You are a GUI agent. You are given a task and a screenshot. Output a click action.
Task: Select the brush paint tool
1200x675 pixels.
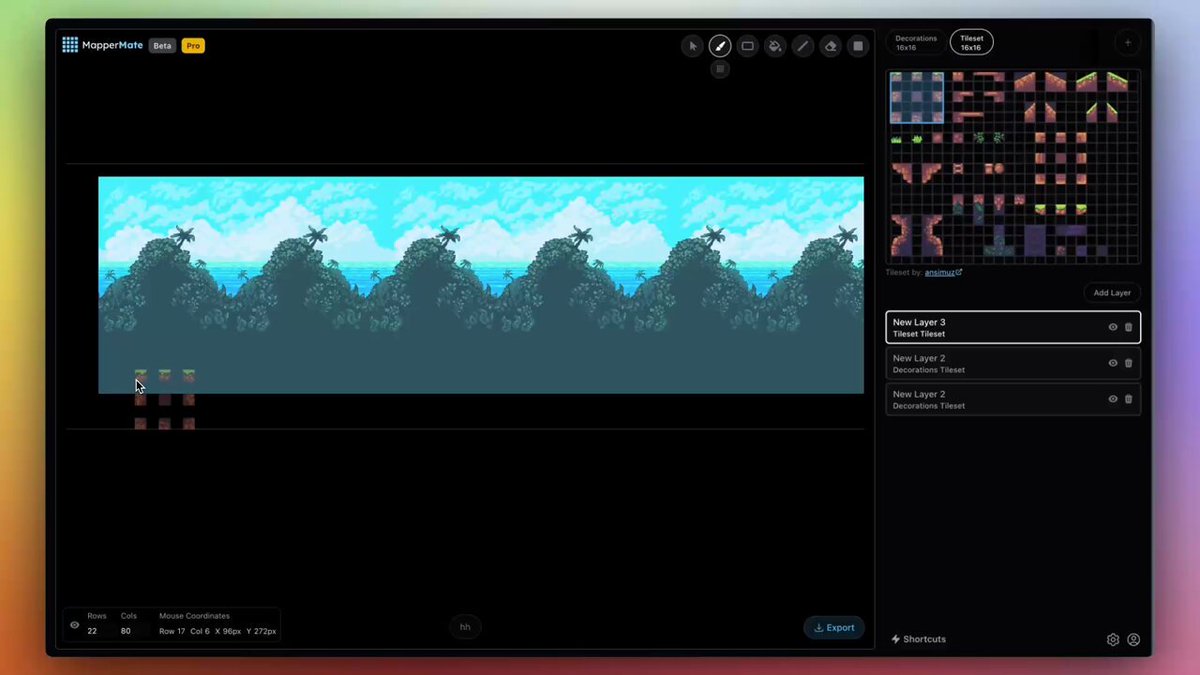pos(720,46)
